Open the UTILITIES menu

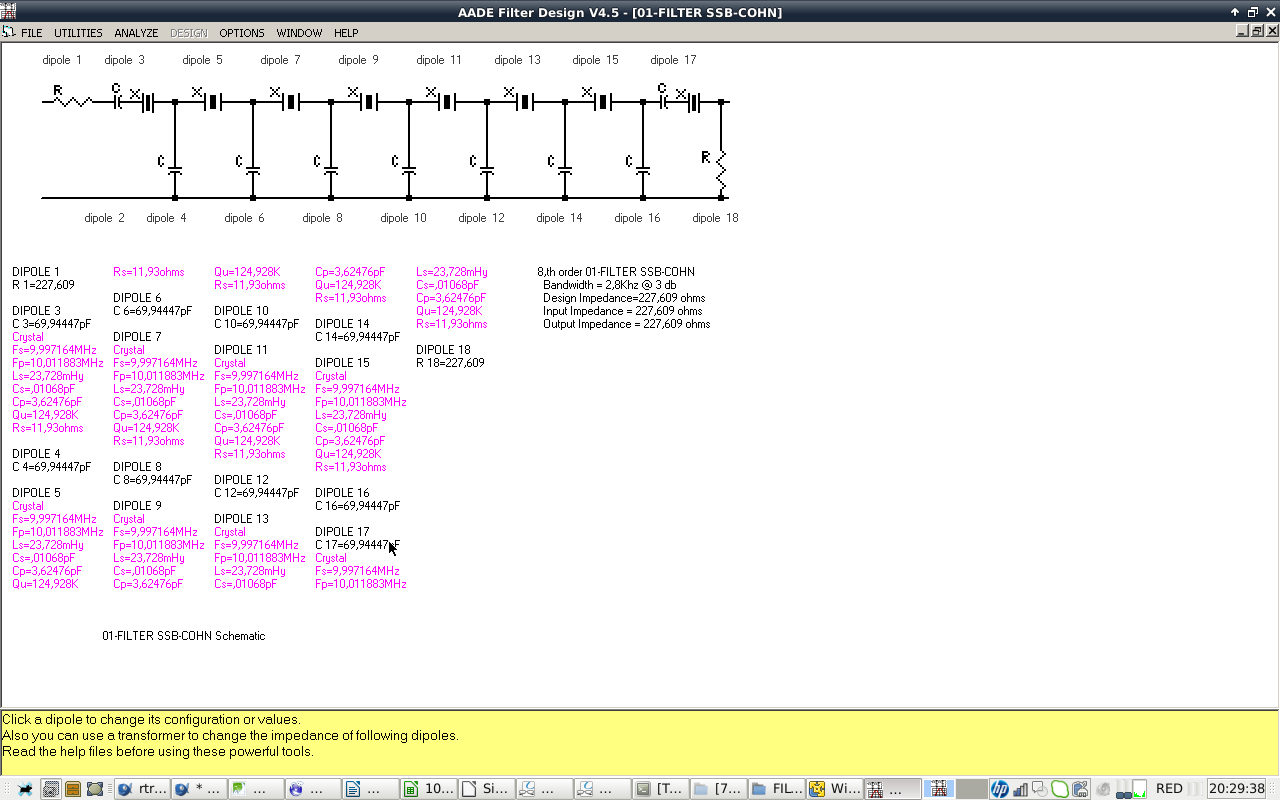pyautogui.click(x=78, y=33)
